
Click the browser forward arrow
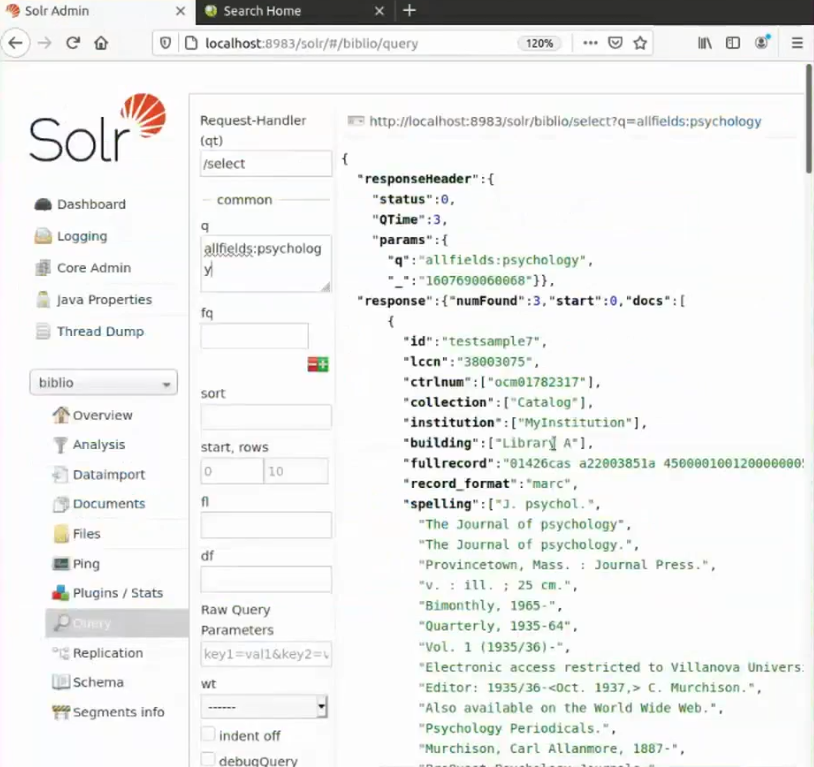pyautogui.click(x=45, y=43)
